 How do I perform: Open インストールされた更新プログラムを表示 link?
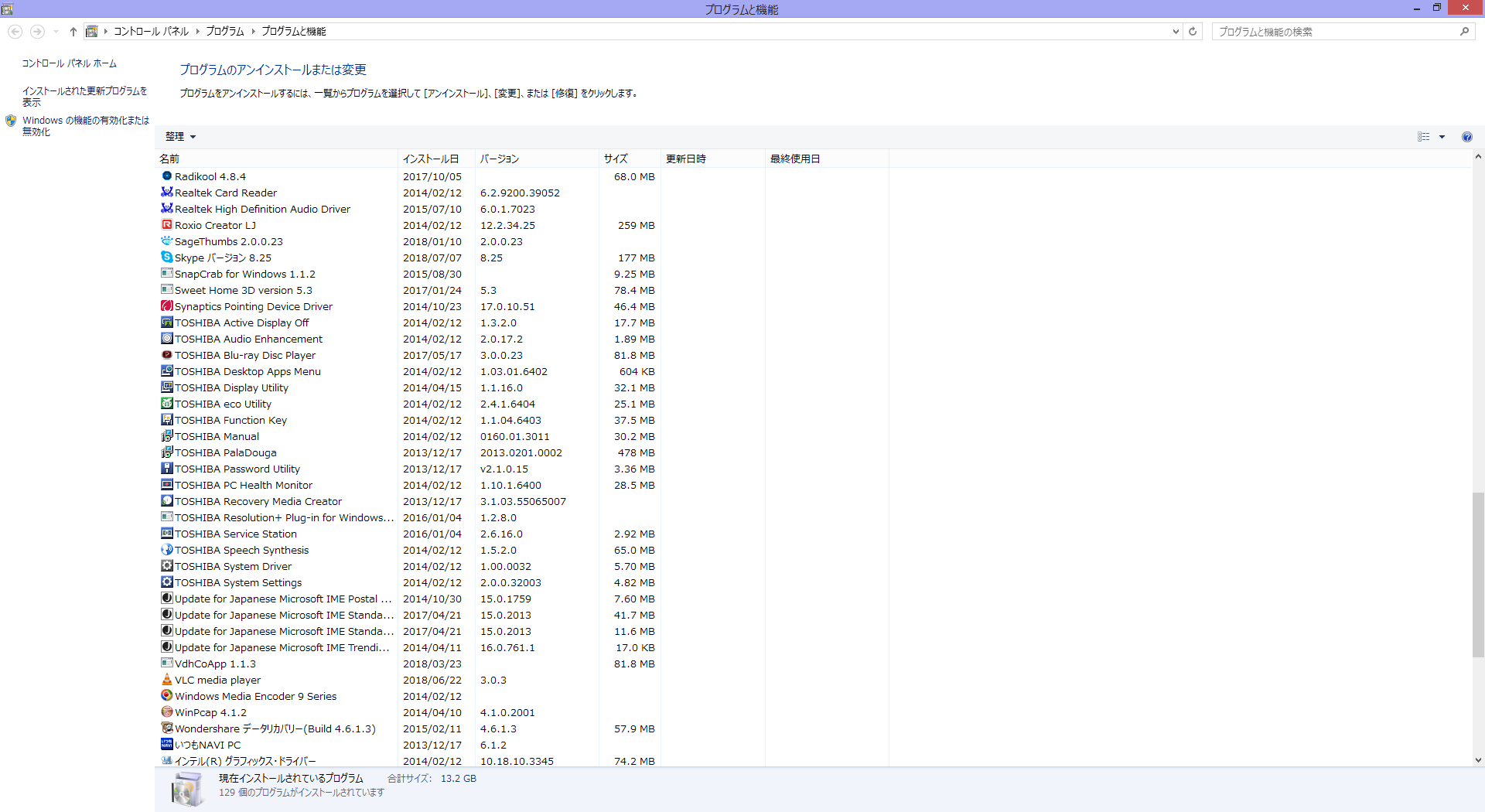(84, 97)
